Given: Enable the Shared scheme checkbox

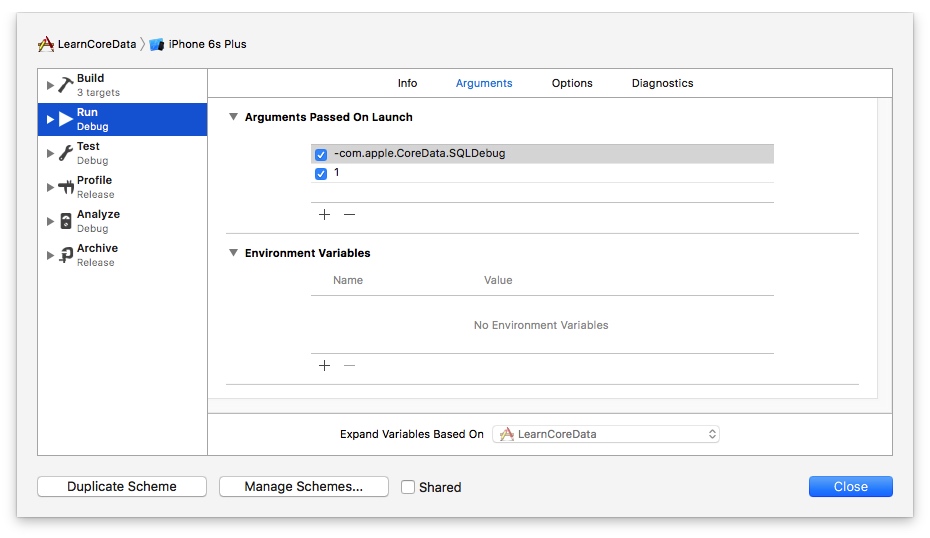Looking at the screenshot, I should click(408, 487).
